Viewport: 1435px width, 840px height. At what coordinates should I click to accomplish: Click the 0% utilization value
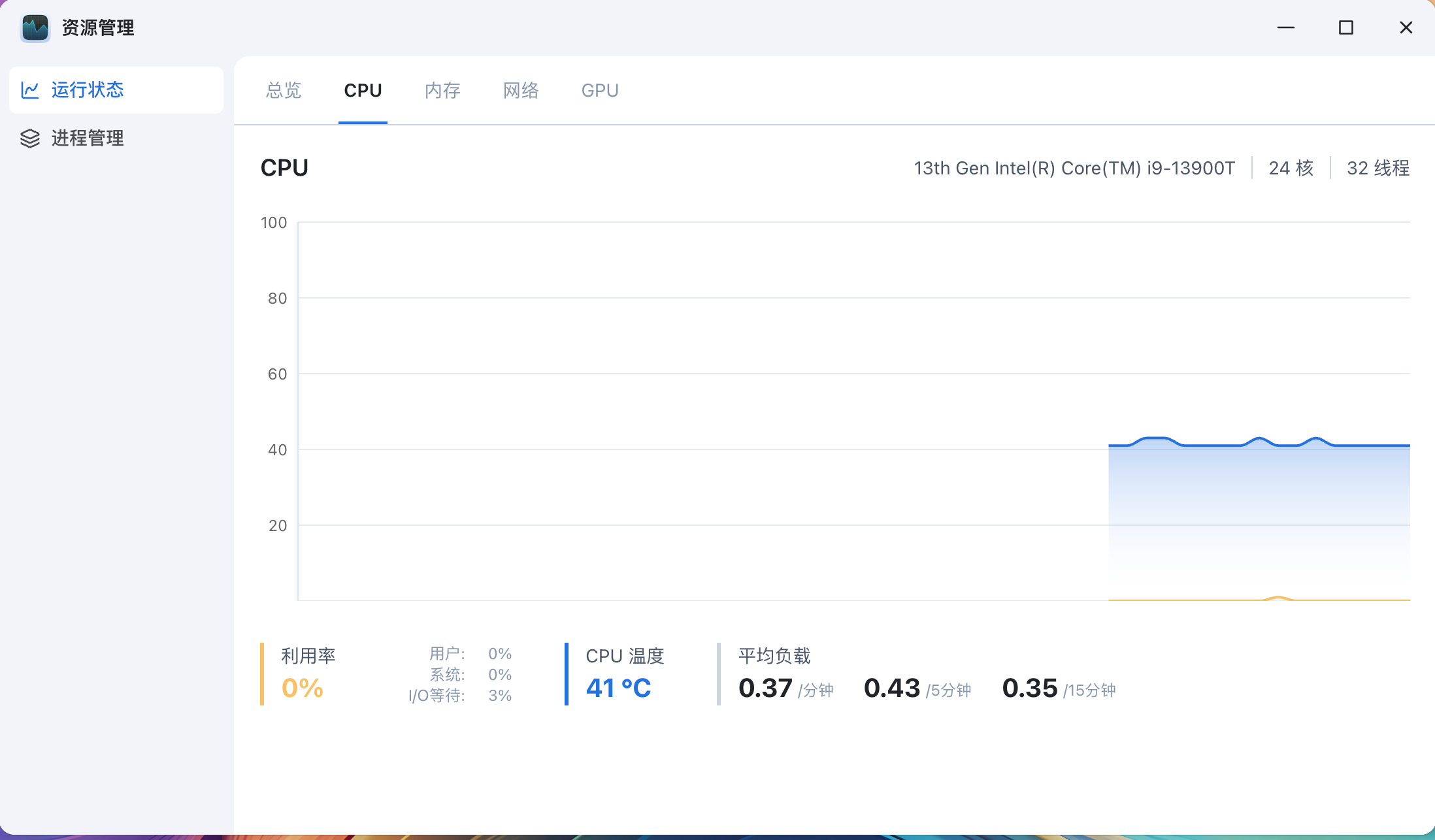(x=303, y=688)
